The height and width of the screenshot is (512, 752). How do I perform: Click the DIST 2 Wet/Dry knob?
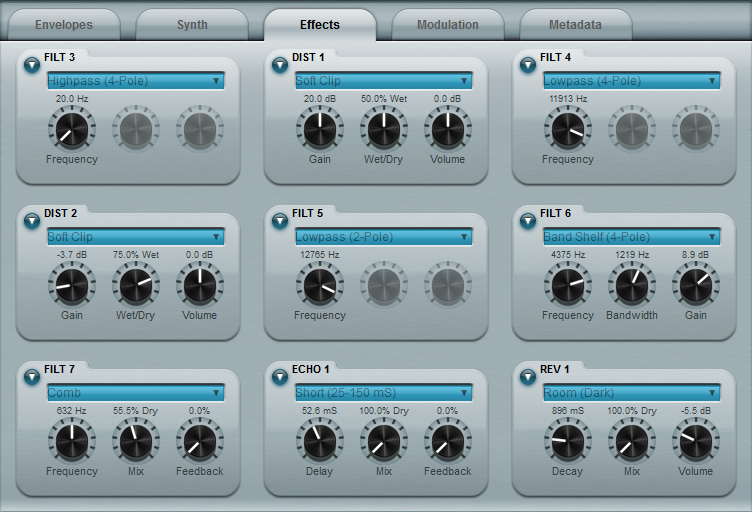coord(136,285)
